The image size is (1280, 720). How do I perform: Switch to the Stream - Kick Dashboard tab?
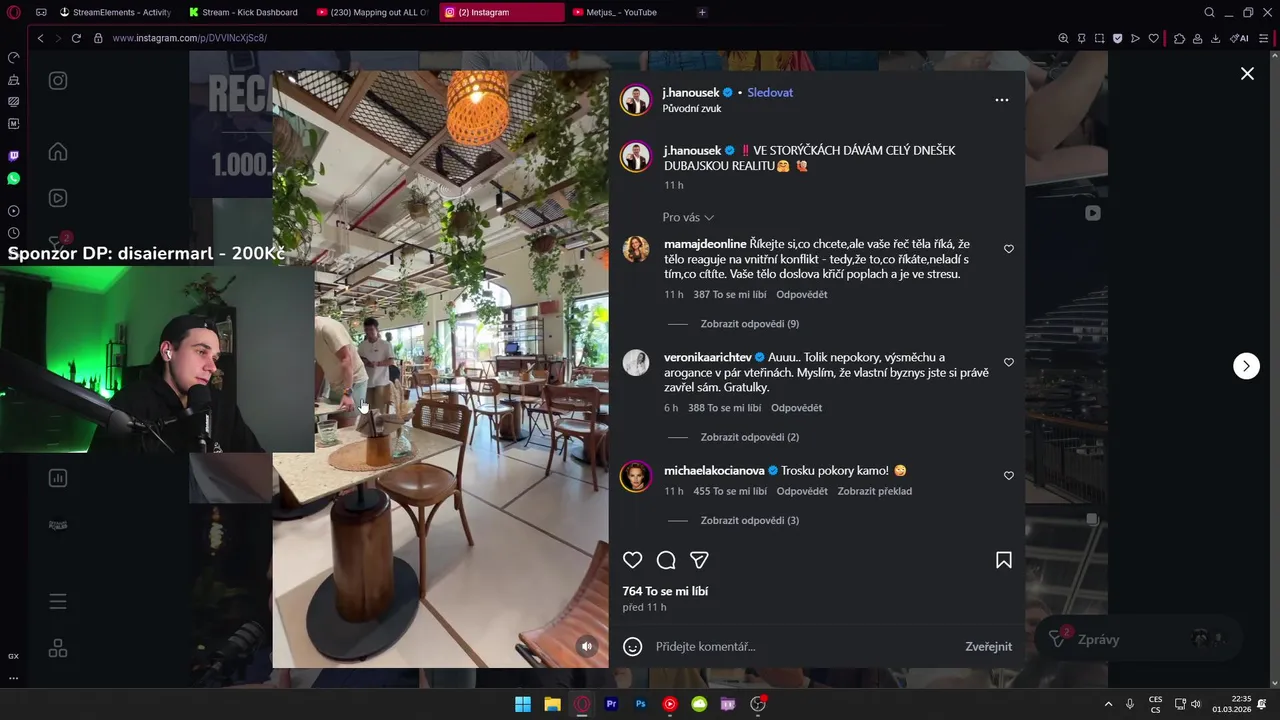245,12
